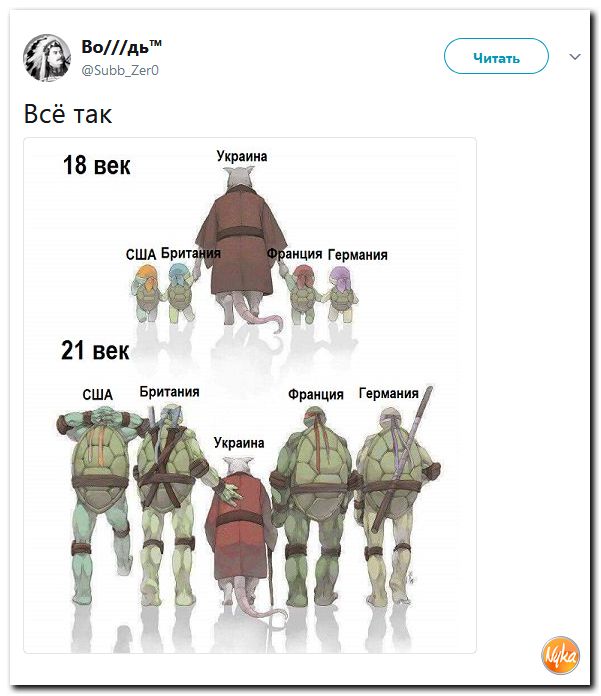Click the '18 век' heading in image
601x696 pixels.
pyautogui.click(x=96, y=165)
